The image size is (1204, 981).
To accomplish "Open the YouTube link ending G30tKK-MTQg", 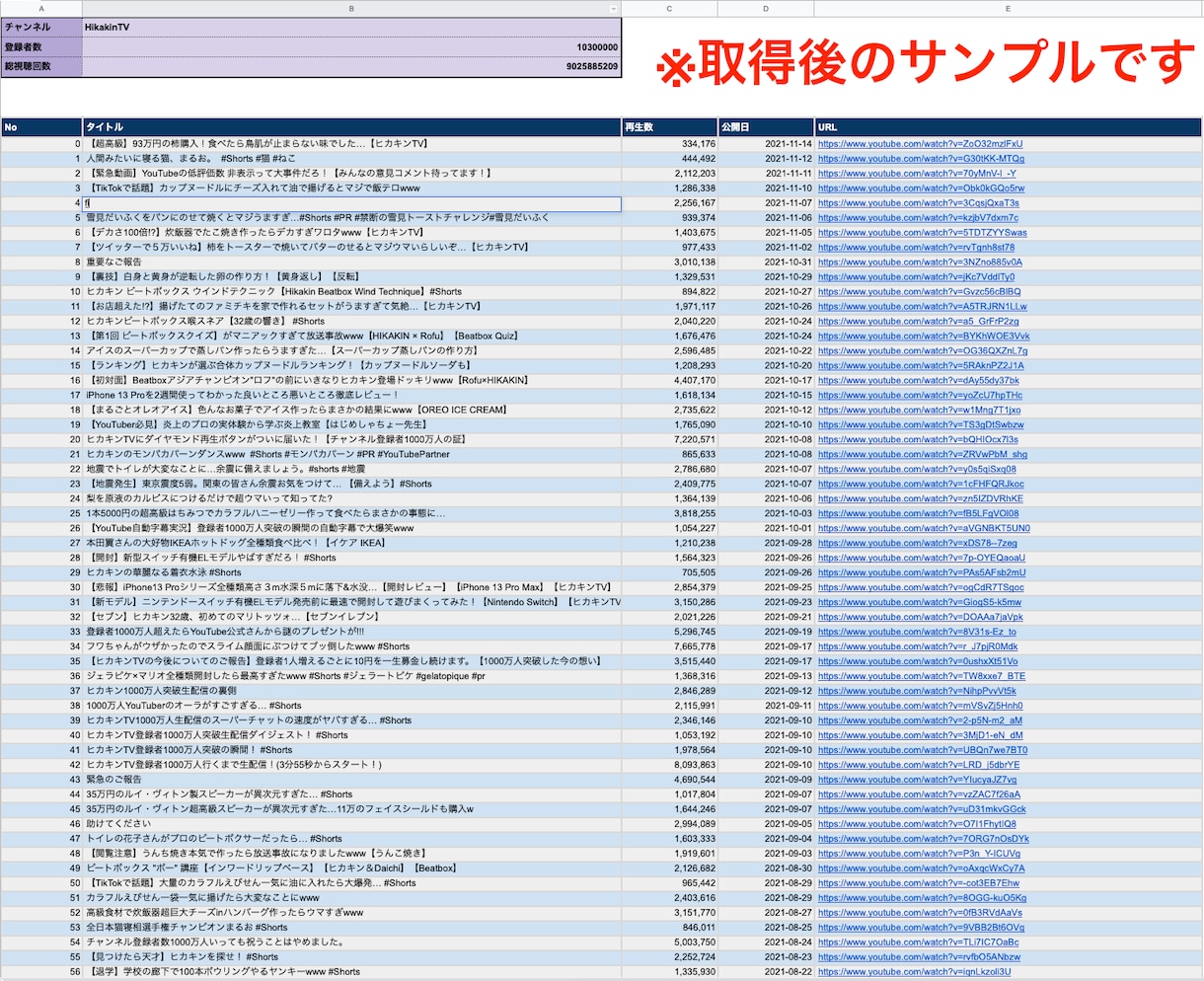I will (x=921, y=159).
